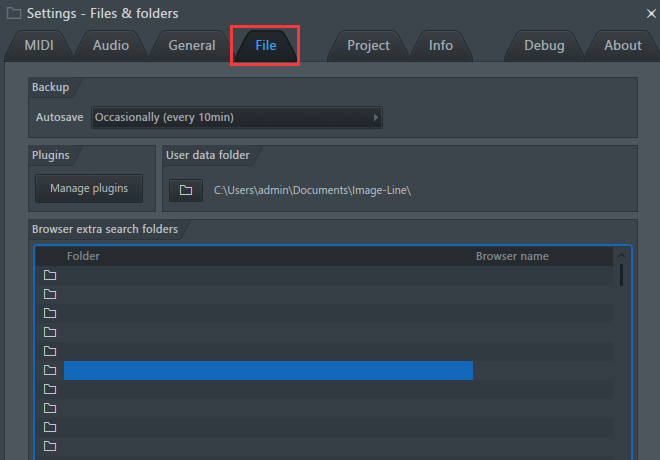Click the user data folder path text

[x=312, y=190]
